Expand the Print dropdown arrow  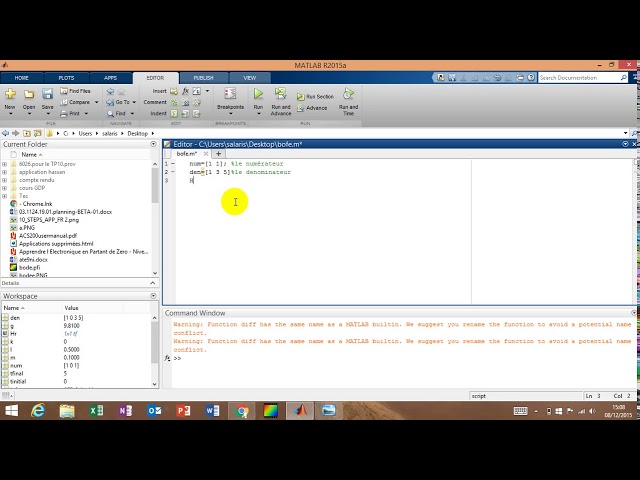click(86, 113)
